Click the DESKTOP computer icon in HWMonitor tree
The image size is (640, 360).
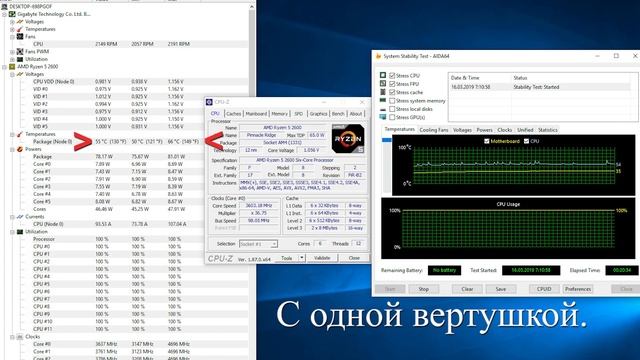point(4,7)
